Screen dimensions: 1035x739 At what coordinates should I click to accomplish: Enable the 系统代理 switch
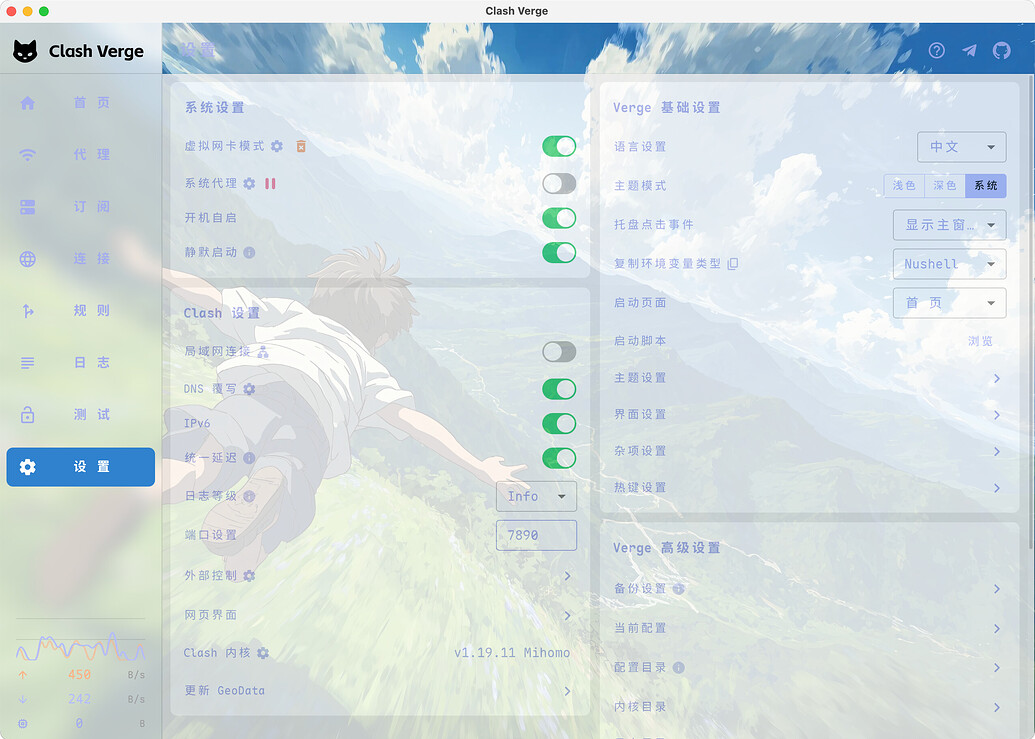point(559,183)
